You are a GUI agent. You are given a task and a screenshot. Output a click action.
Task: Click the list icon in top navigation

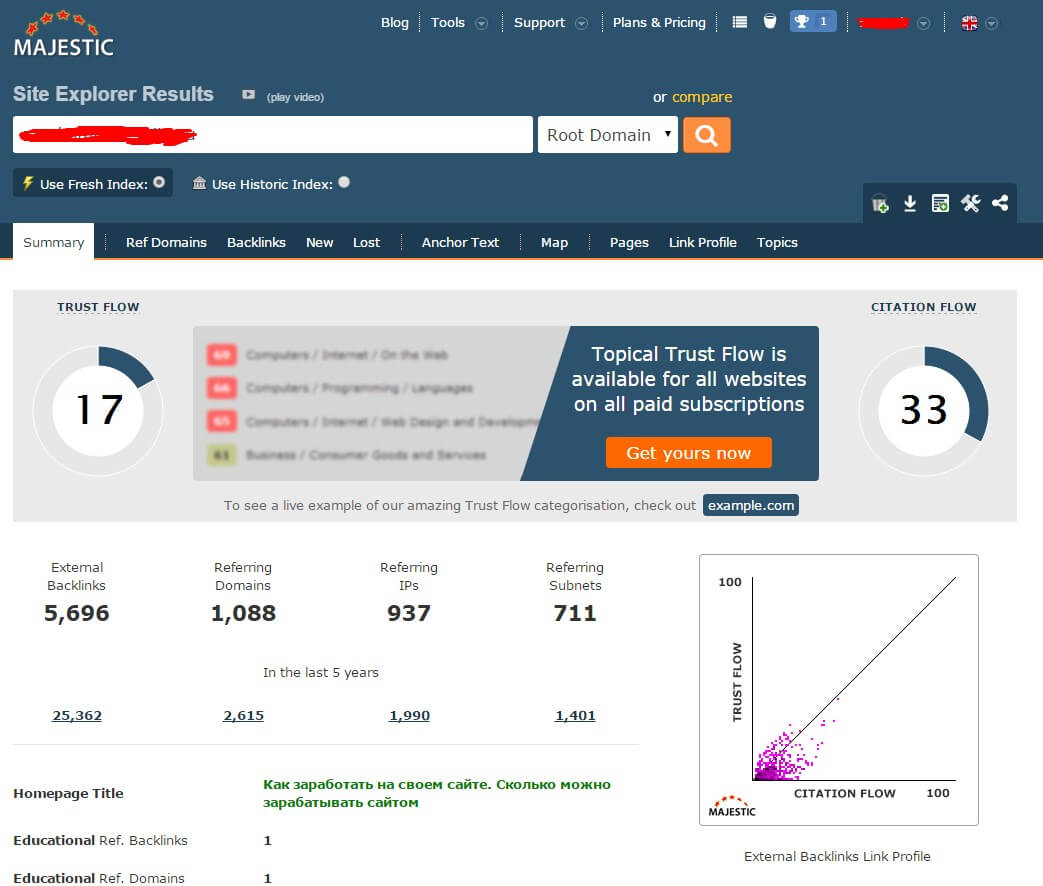point(740,22)
